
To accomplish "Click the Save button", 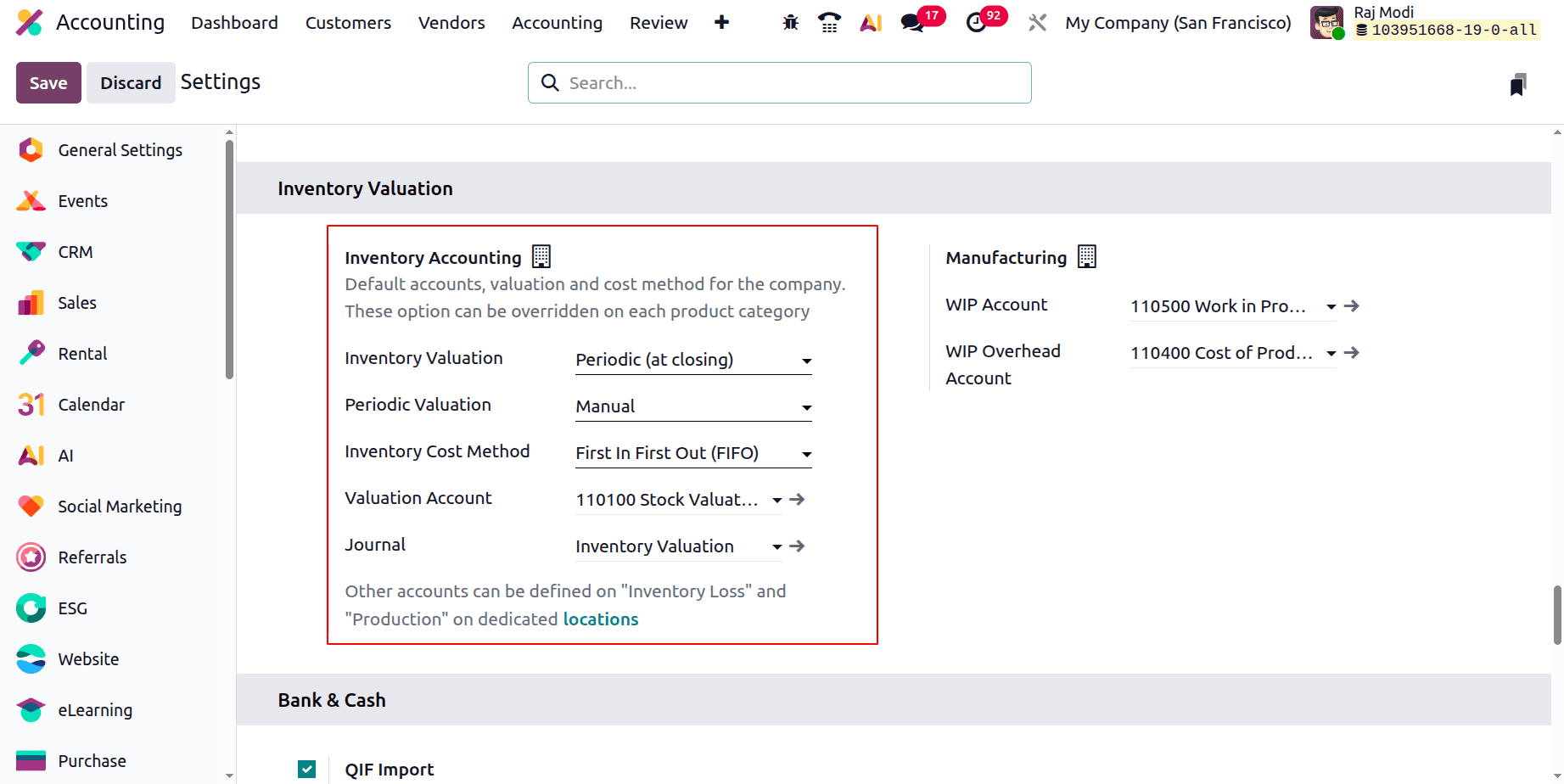I will [48, 82].
